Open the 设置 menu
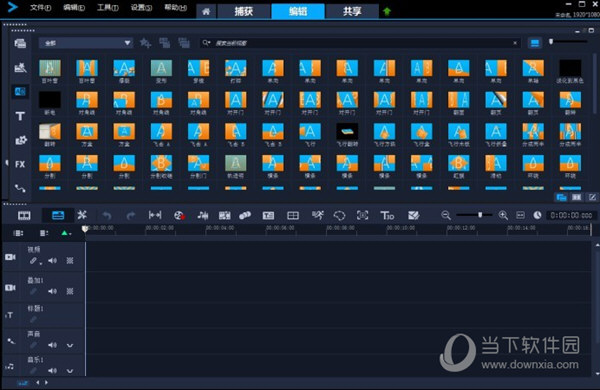This screenshot has height=390, width=600. tap(141, 7)
